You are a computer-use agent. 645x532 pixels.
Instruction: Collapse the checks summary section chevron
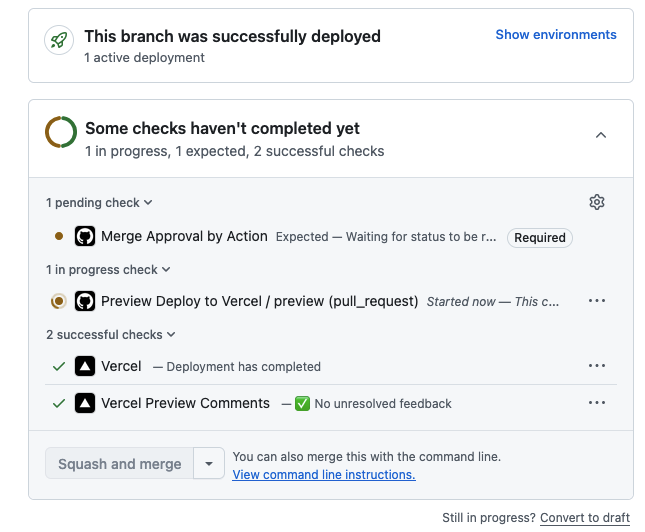(x=601, y=135)
